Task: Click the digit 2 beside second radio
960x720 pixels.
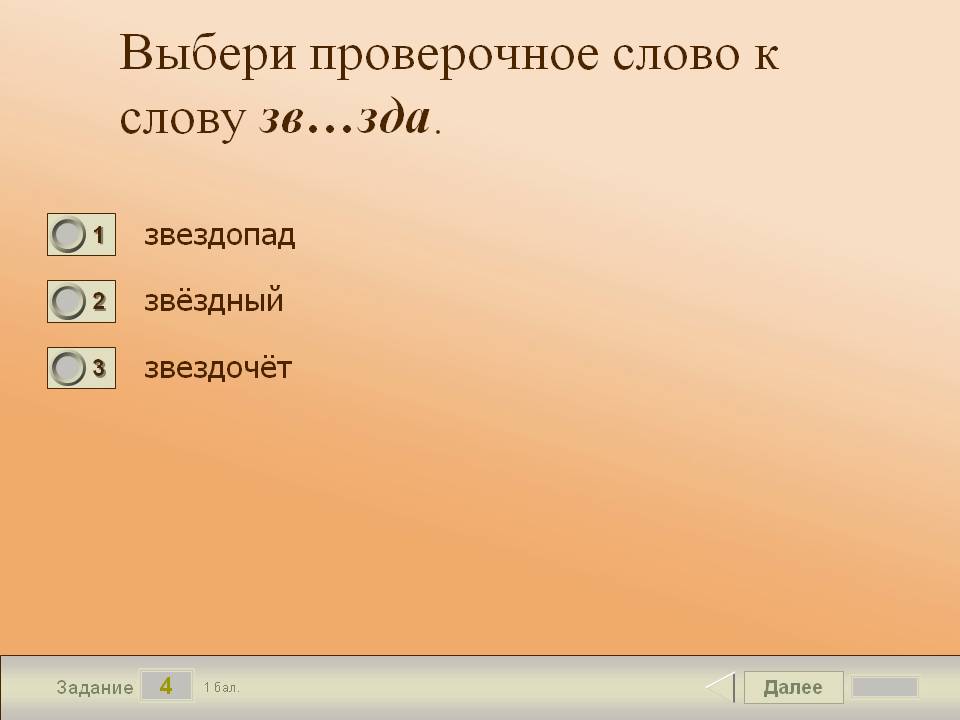Action: click(99, 301)
